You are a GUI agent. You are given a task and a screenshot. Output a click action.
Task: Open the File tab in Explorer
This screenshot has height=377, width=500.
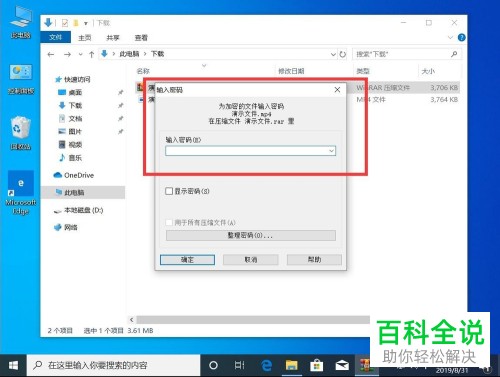(55, 37)
